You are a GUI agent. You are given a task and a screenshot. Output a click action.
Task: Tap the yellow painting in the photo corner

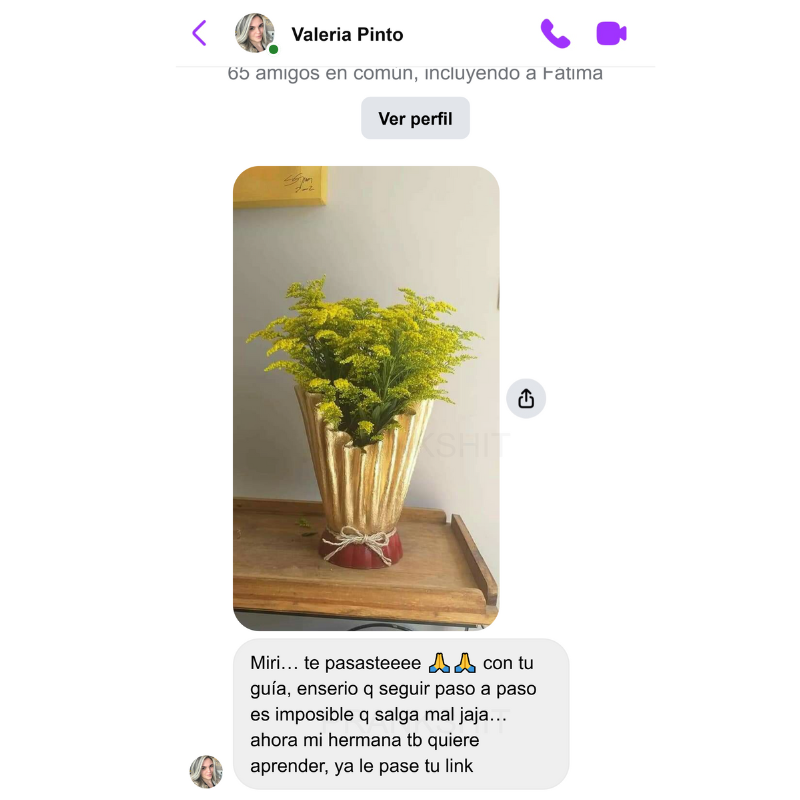280,186
